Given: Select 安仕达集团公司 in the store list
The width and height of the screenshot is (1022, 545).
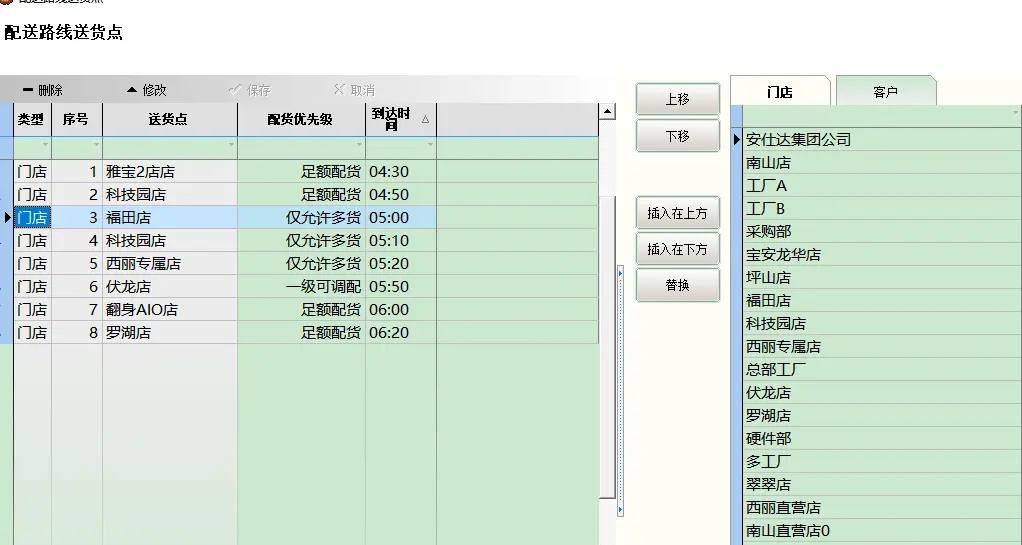Looking at the screenshot, I should coord(883,140).
